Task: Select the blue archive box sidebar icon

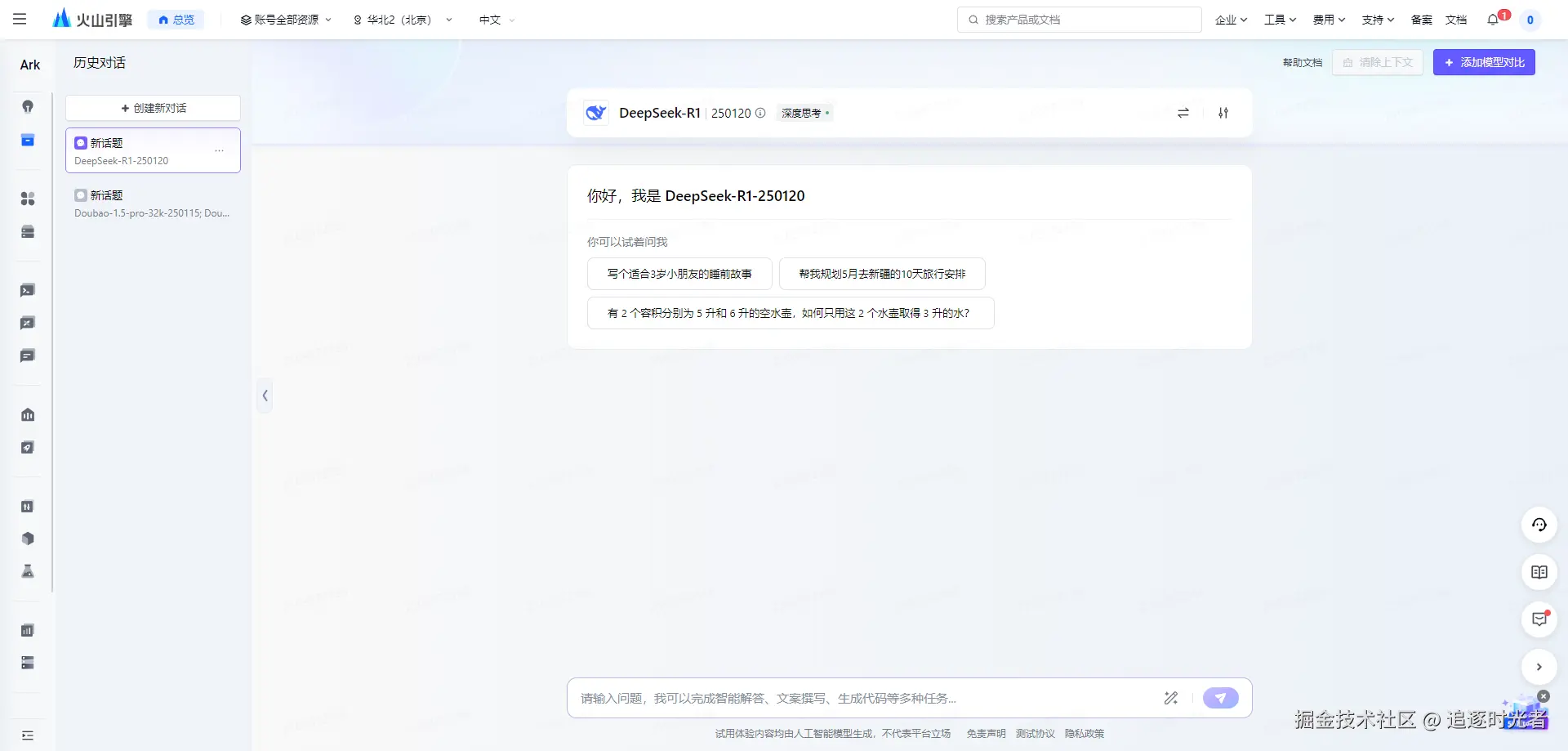Action: pyautogui.click(x=28, y=141)
